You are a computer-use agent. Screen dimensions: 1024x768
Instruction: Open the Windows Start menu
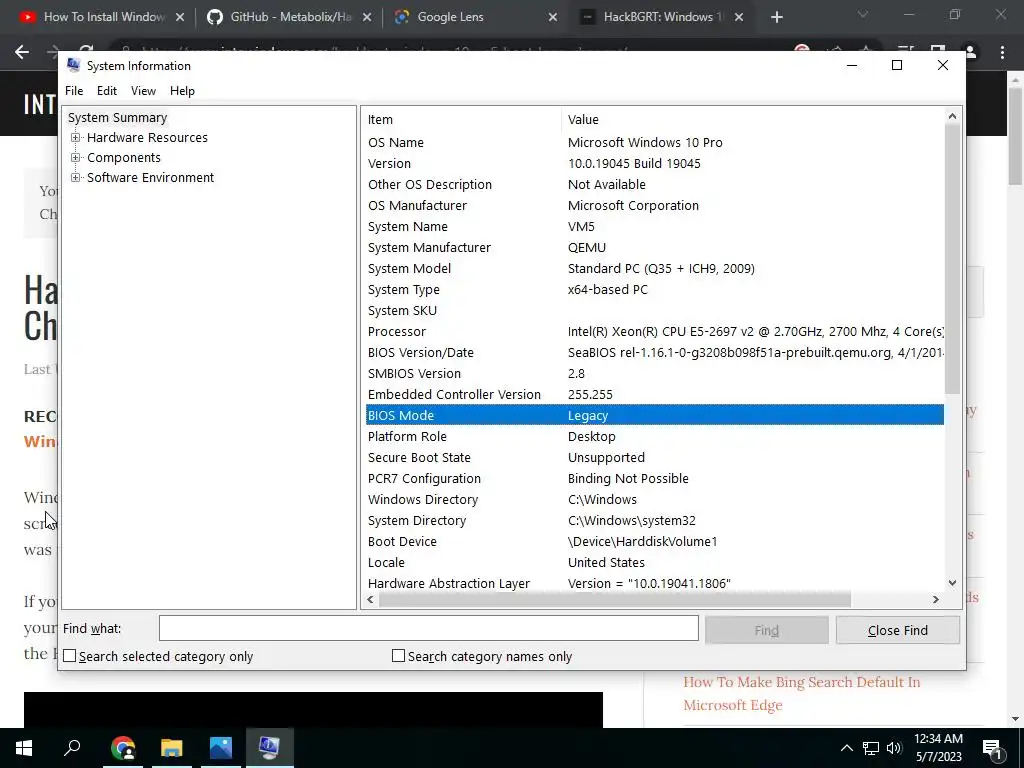point(24,747)
